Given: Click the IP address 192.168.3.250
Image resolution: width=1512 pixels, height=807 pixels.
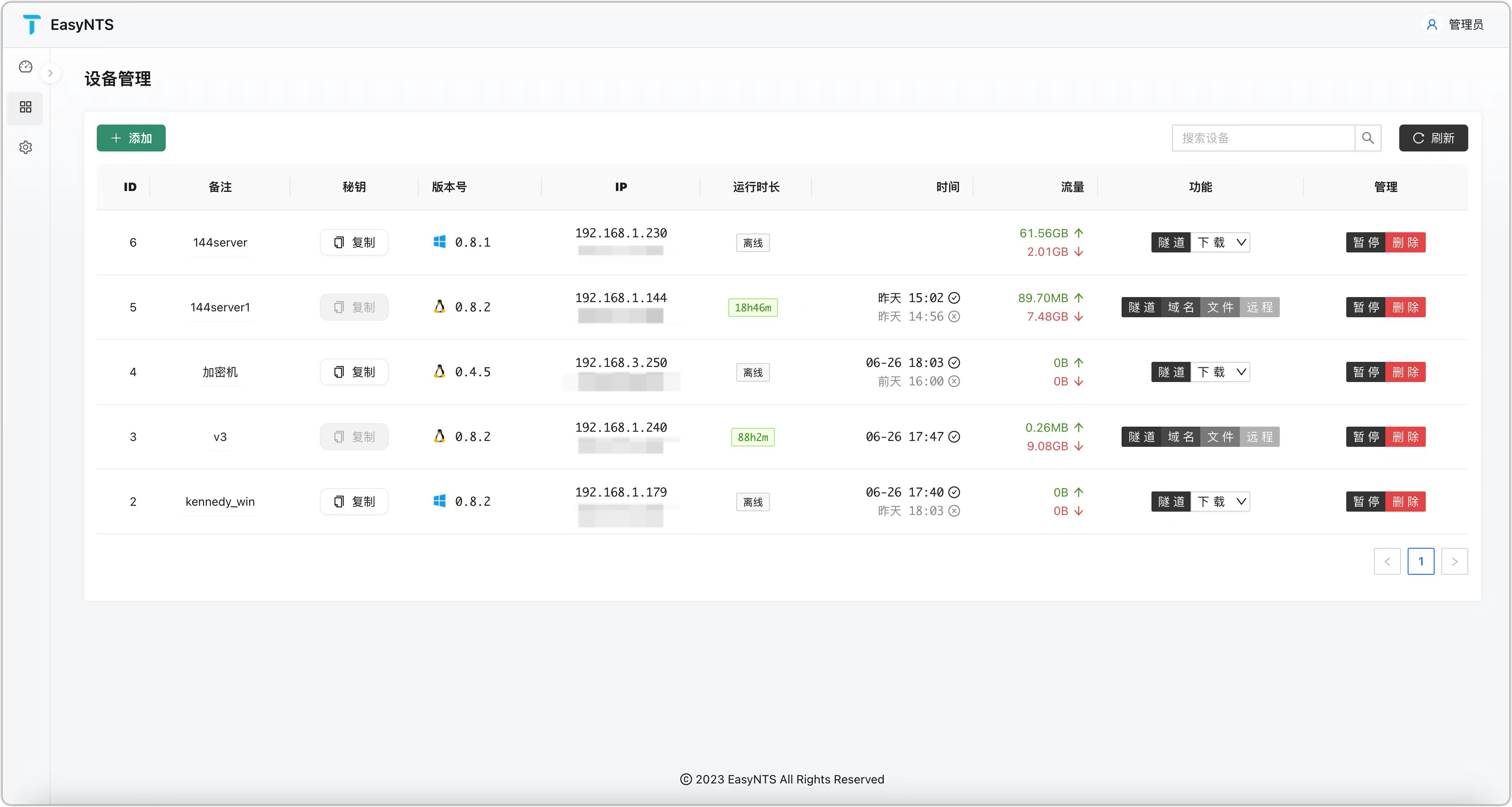Looking at the screenshot, I should 621,363.
